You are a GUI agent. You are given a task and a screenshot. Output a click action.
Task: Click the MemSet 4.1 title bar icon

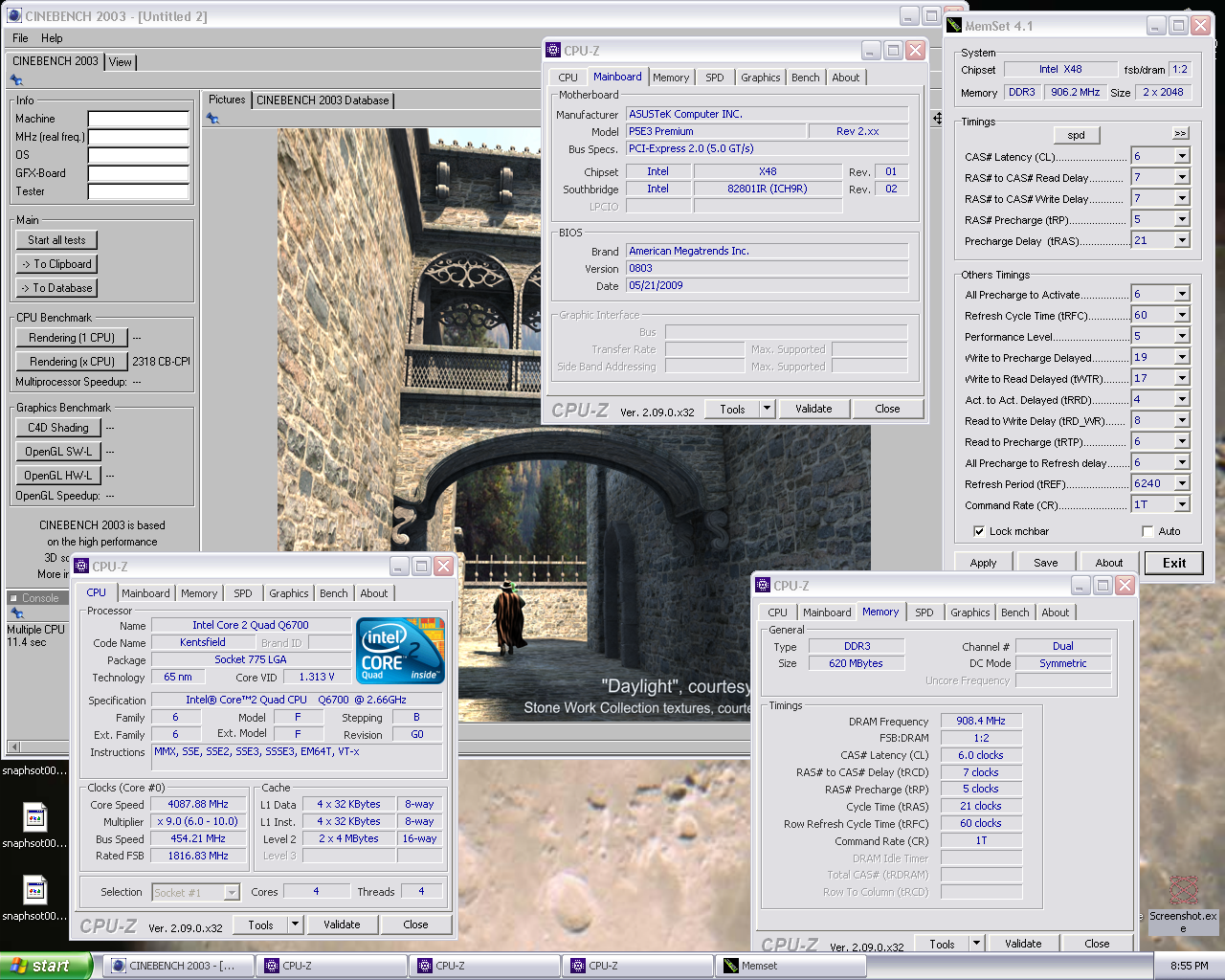point(954,25)
